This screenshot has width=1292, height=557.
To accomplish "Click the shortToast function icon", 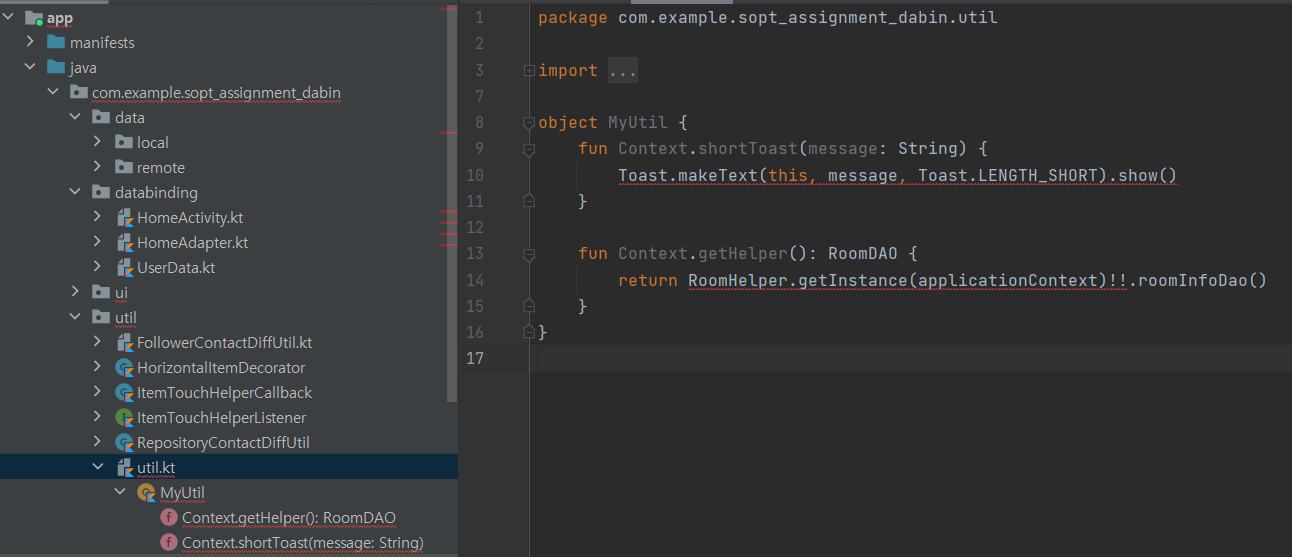I will pos(169,542).
